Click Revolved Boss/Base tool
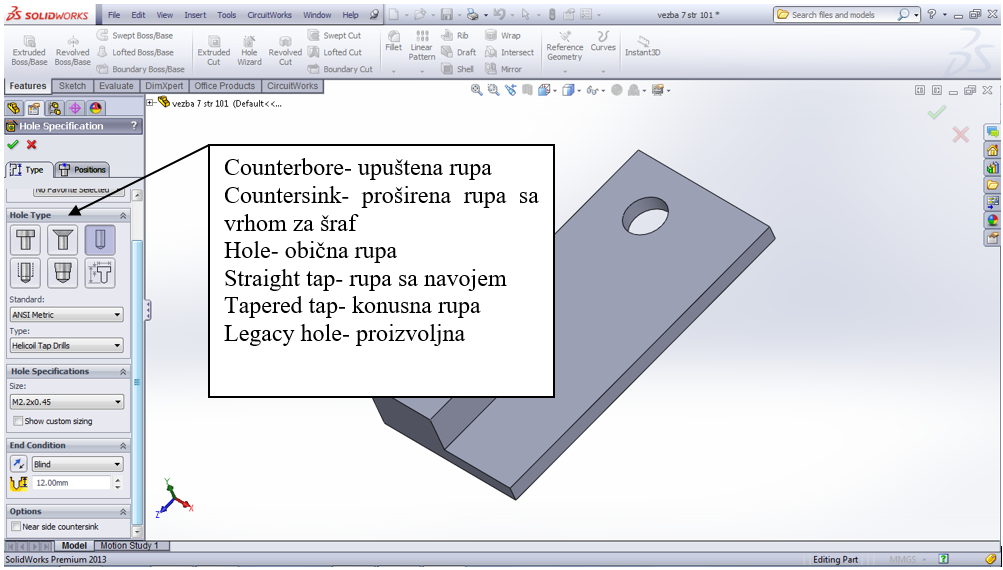 [x=72, y=51]
